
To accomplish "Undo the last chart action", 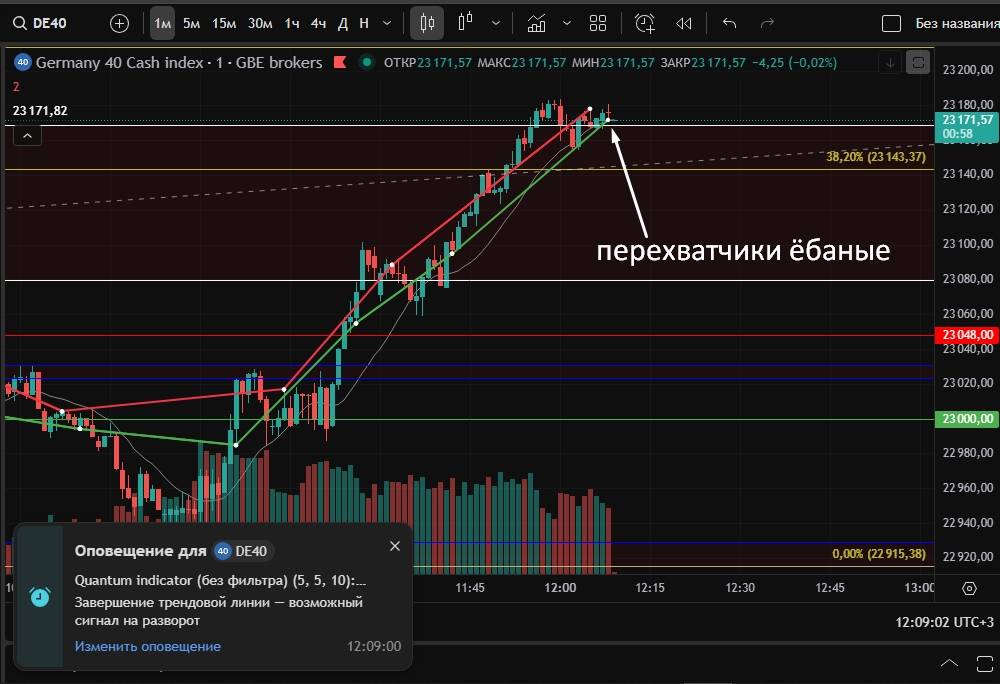I will [x=729, y=23].
